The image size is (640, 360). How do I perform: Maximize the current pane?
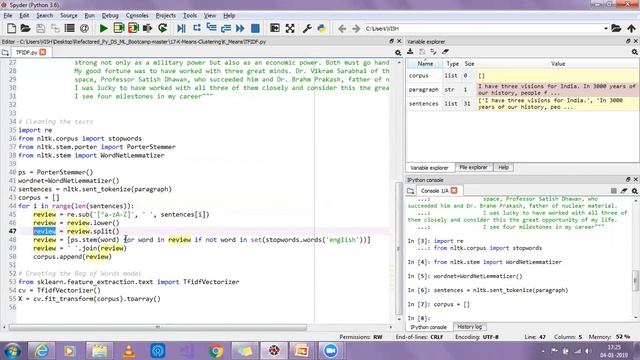pos(275,28)
